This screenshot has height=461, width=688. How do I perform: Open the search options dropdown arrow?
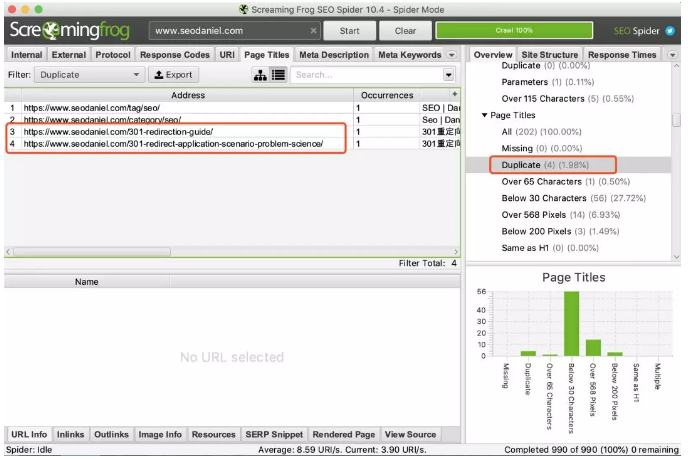click(448, 75)
